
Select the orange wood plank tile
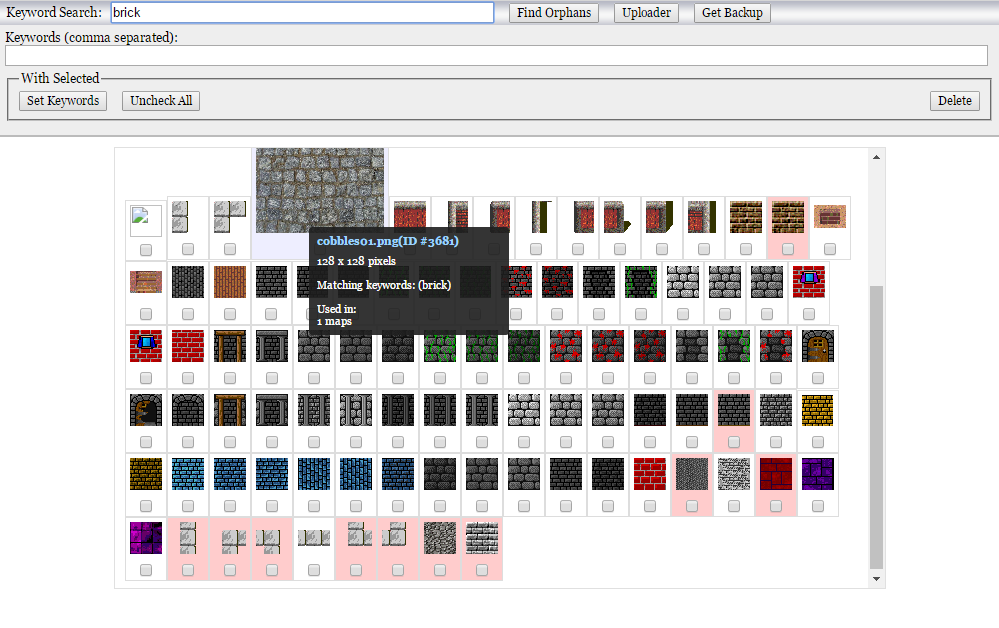tap(230, 282)
